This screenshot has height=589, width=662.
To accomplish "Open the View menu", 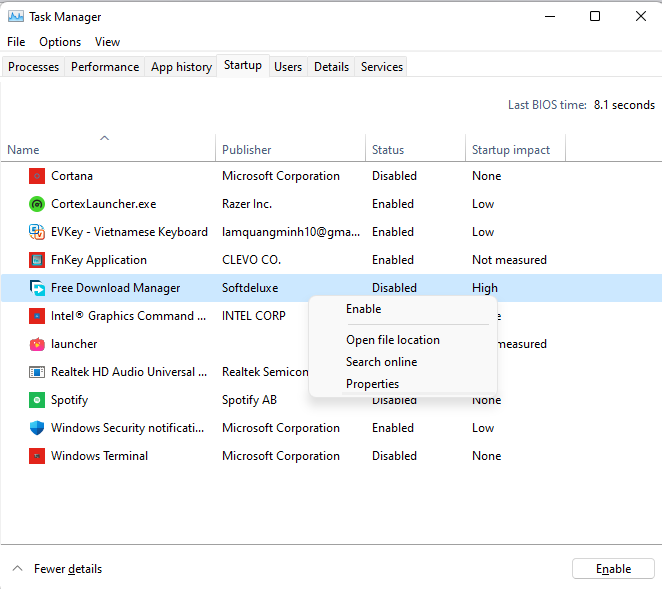I will [x=107, y=42].
